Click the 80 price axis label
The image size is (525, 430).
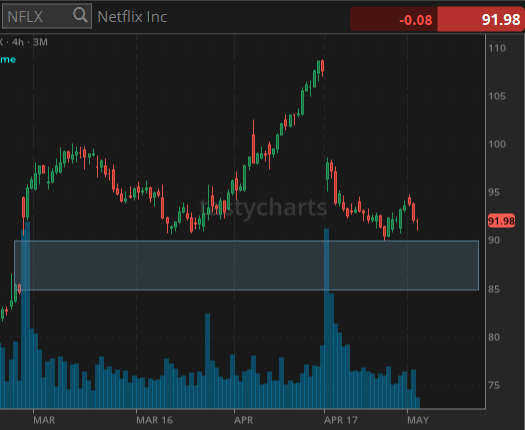click(494, 337)
